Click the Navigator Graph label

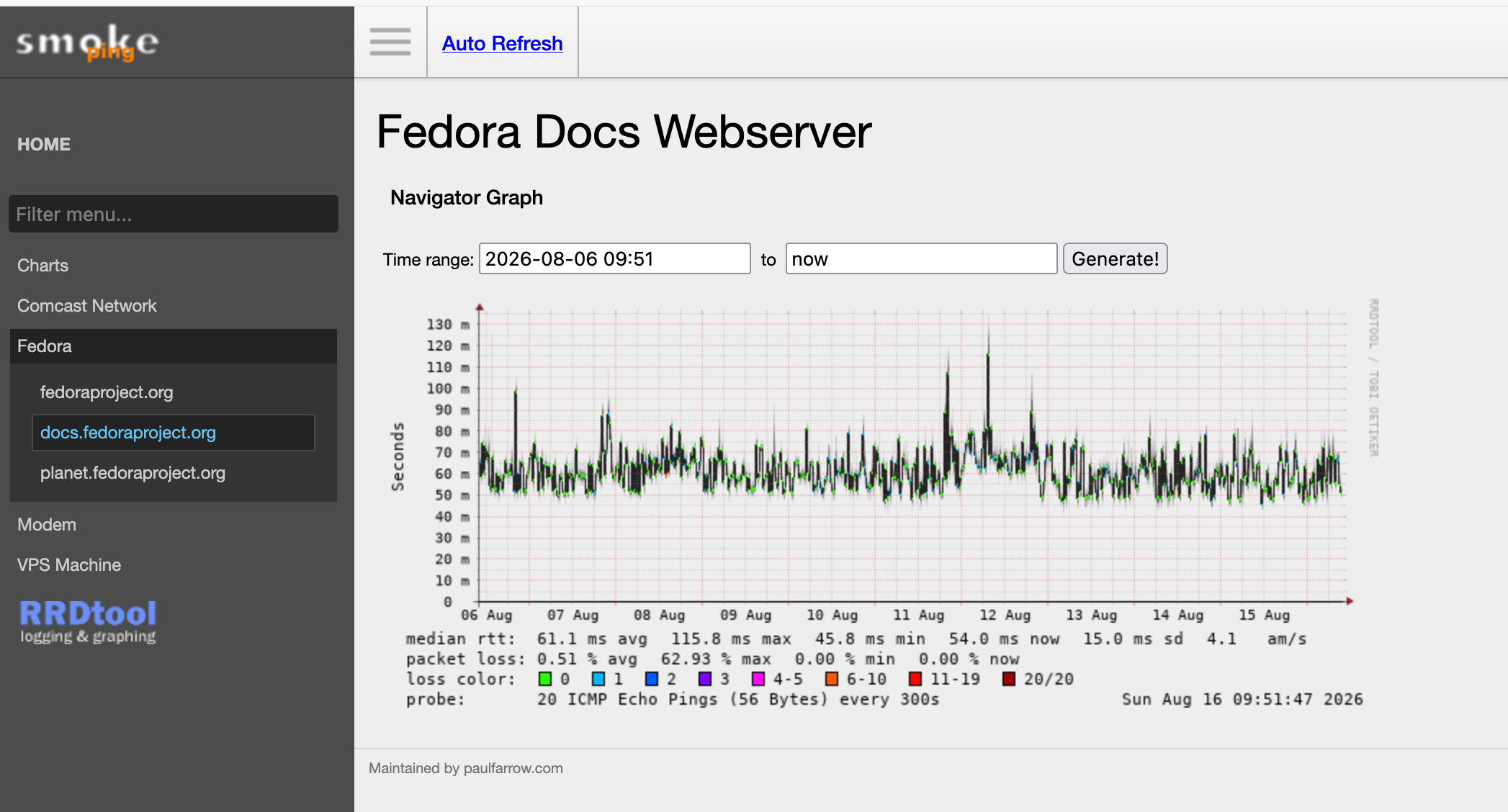click(467, 197)
